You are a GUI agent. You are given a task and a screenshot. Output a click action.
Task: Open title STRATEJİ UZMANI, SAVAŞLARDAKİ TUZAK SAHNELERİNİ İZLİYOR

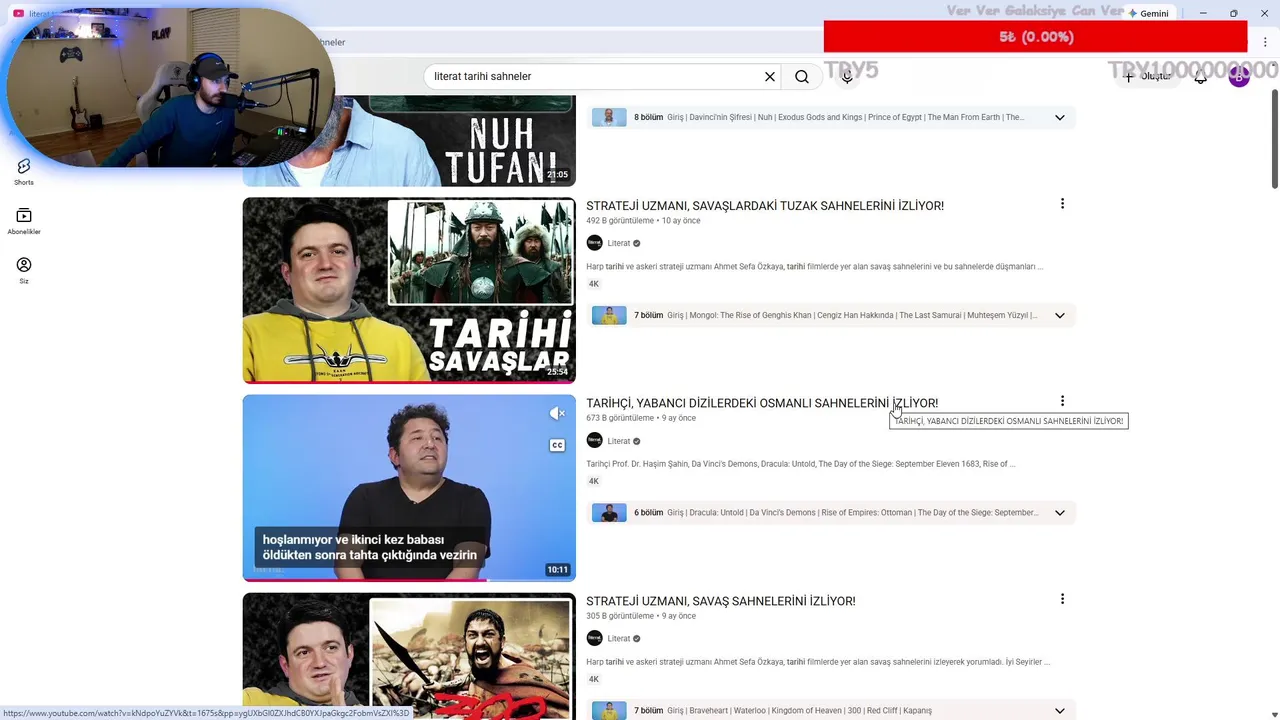click(765, 206)
